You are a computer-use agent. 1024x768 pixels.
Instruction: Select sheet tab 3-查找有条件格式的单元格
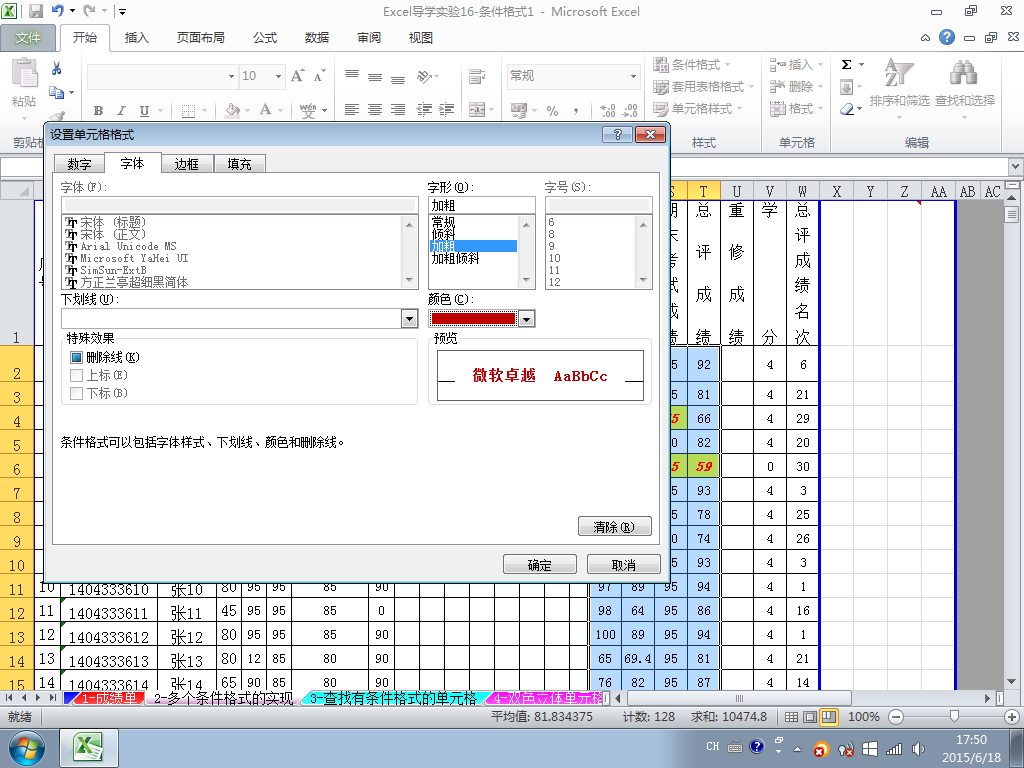(x=392, y=698)
